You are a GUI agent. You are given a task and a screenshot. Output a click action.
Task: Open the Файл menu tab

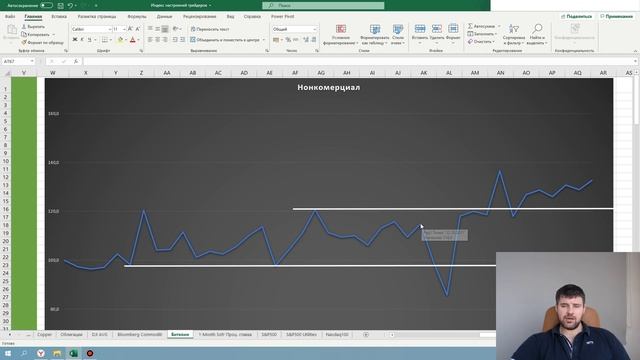coord(10,16)
